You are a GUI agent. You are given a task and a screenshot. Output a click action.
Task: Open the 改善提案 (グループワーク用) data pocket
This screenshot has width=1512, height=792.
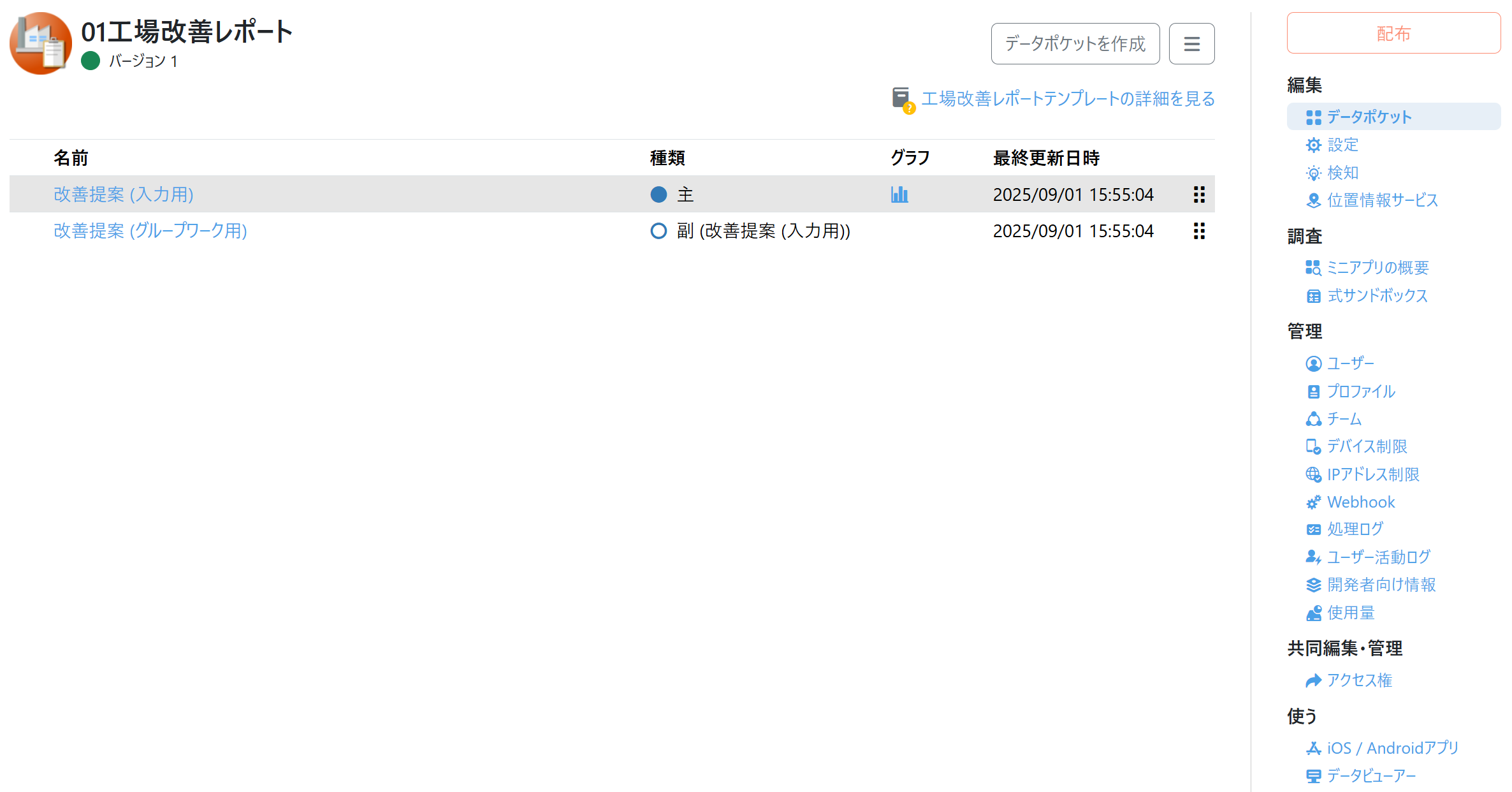pos(150,231)
